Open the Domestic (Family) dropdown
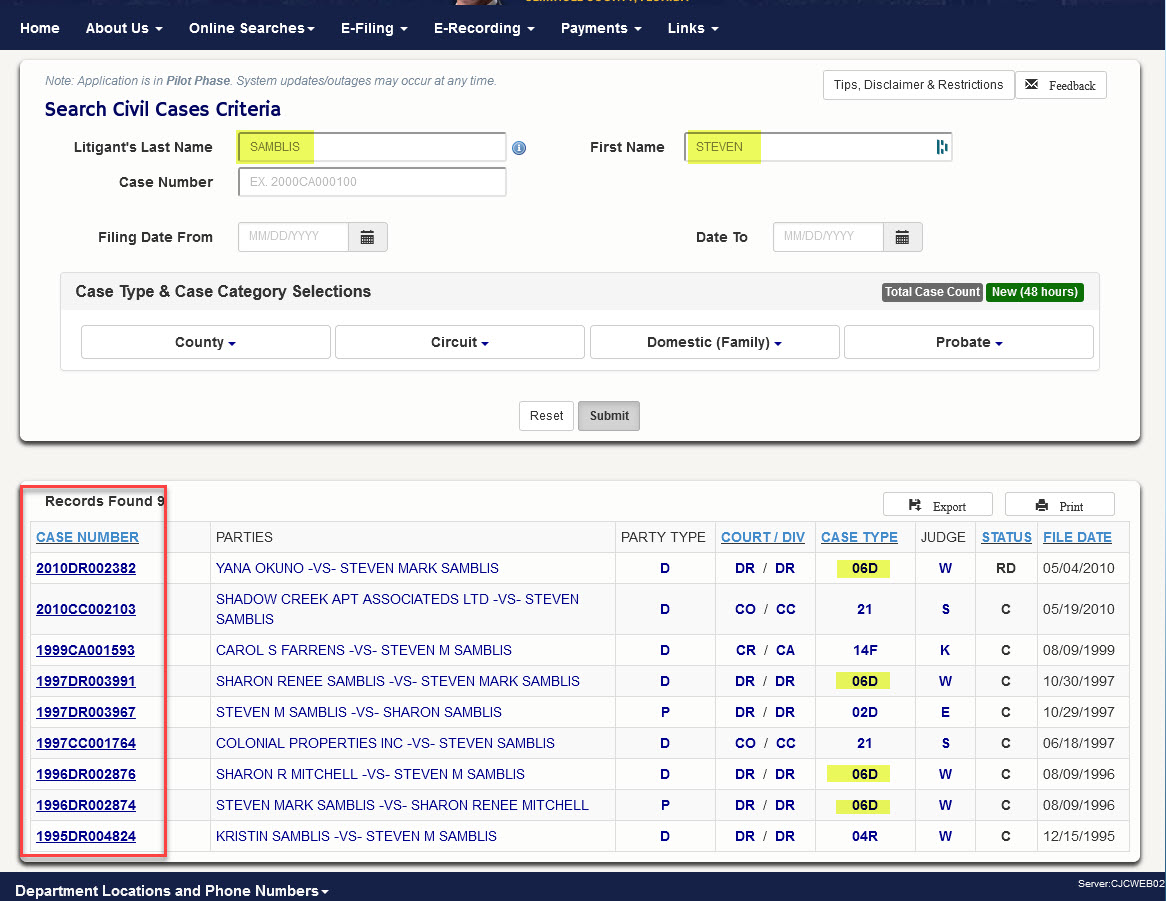The width and height of the screenshot is (1166, 901). pos(714,342)
